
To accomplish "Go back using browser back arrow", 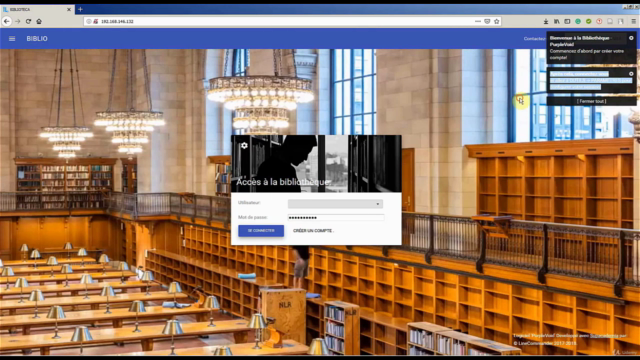I will click(7, 21).
